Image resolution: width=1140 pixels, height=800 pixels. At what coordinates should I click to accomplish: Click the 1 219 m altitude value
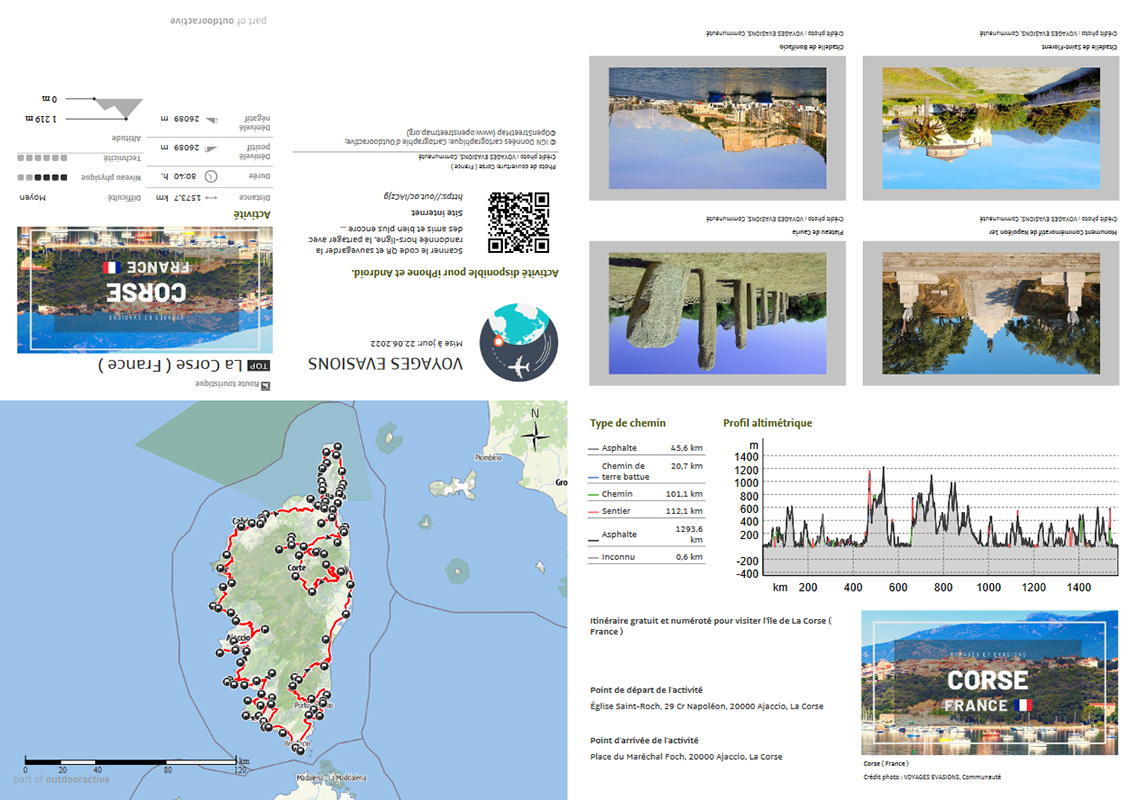tap(41, 119)
